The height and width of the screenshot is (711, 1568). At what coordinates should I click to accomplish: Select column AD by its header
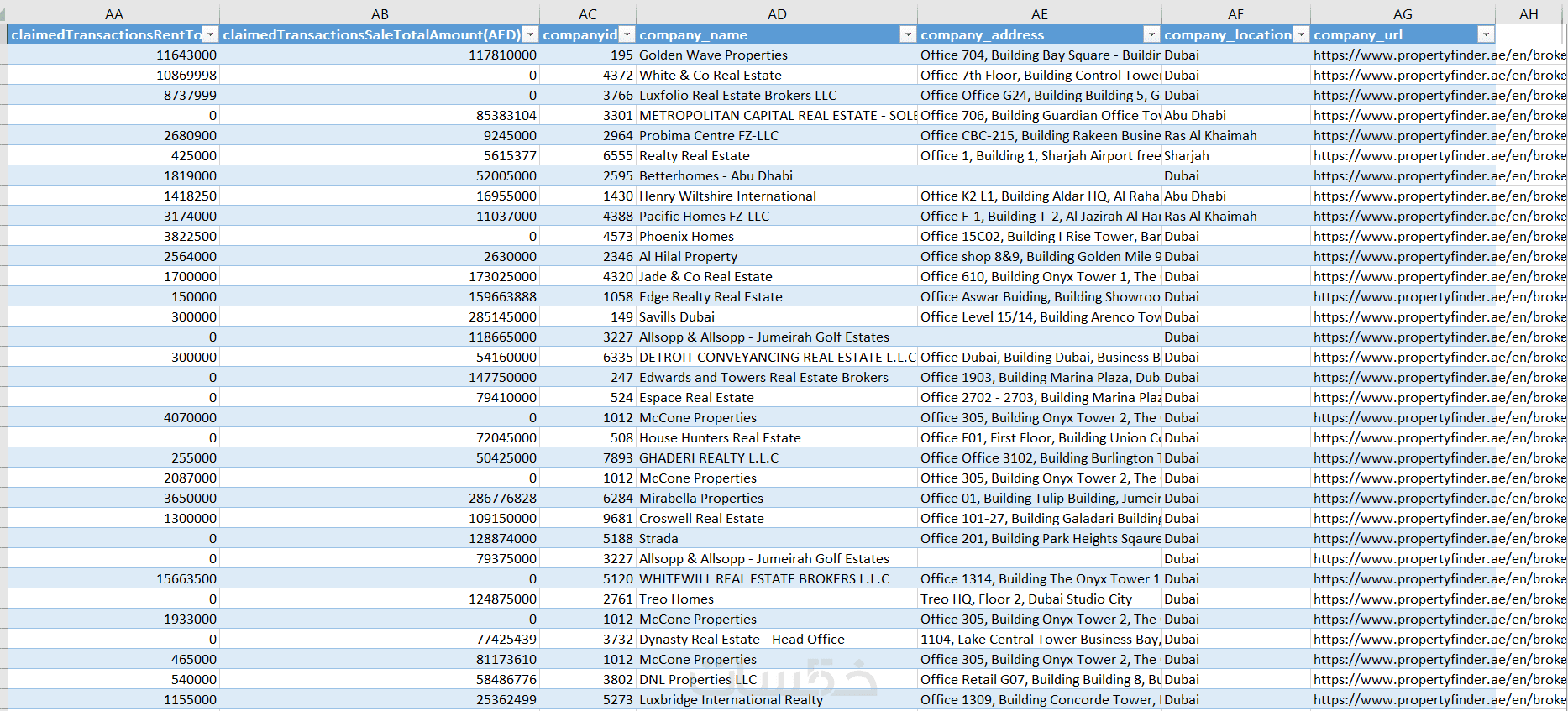[x=777, y=13]
